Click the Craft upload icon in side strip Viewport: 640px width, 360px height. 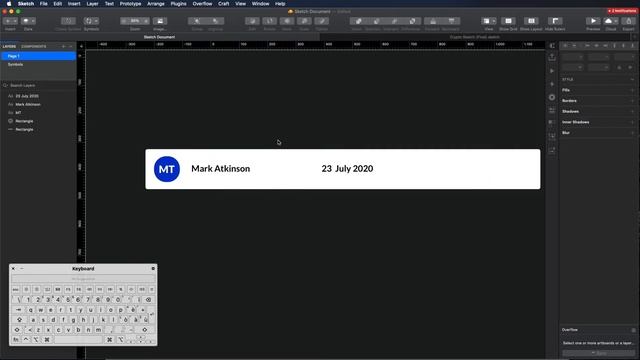click(x=552, y=57)
